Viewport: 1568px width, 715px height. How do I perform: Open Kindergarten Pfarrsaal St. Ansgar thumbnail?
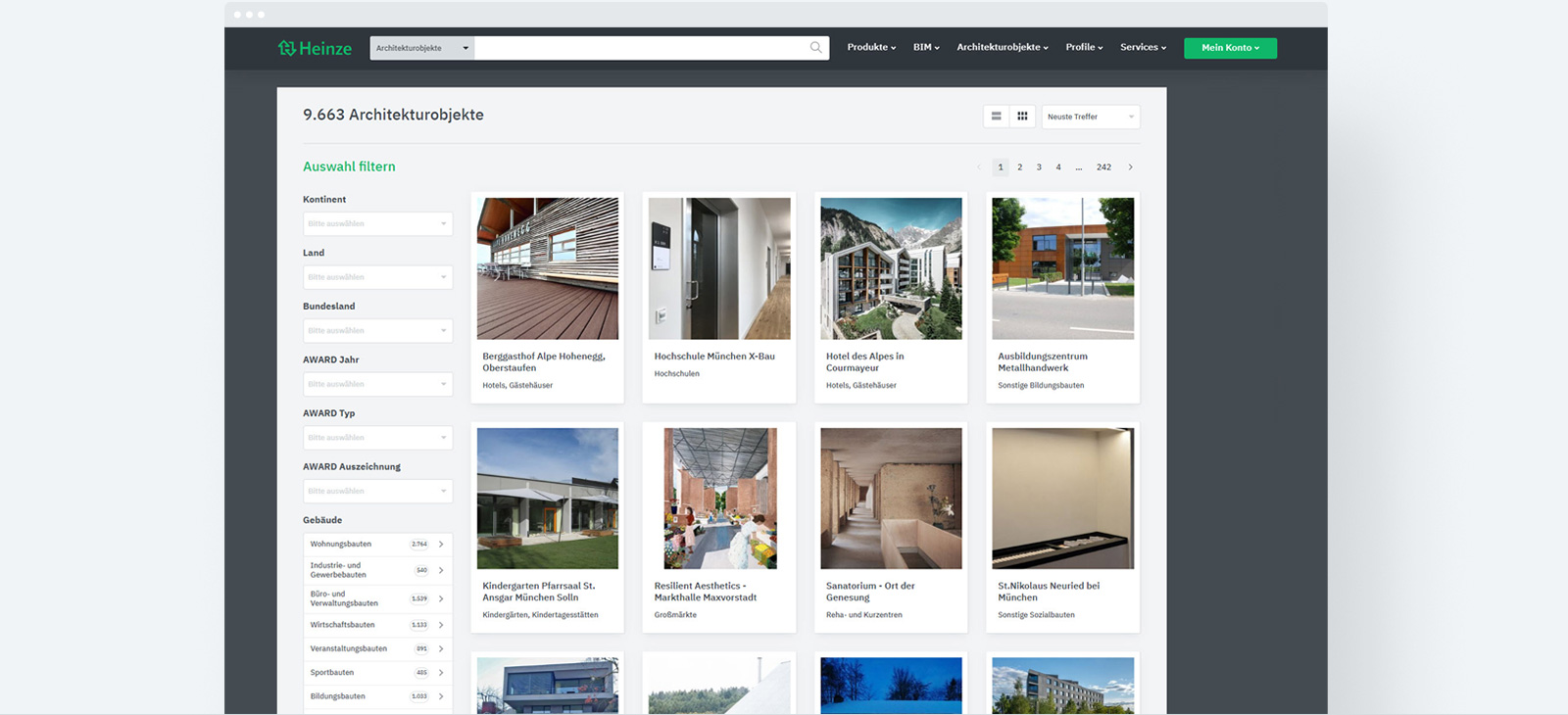(548, 499)
